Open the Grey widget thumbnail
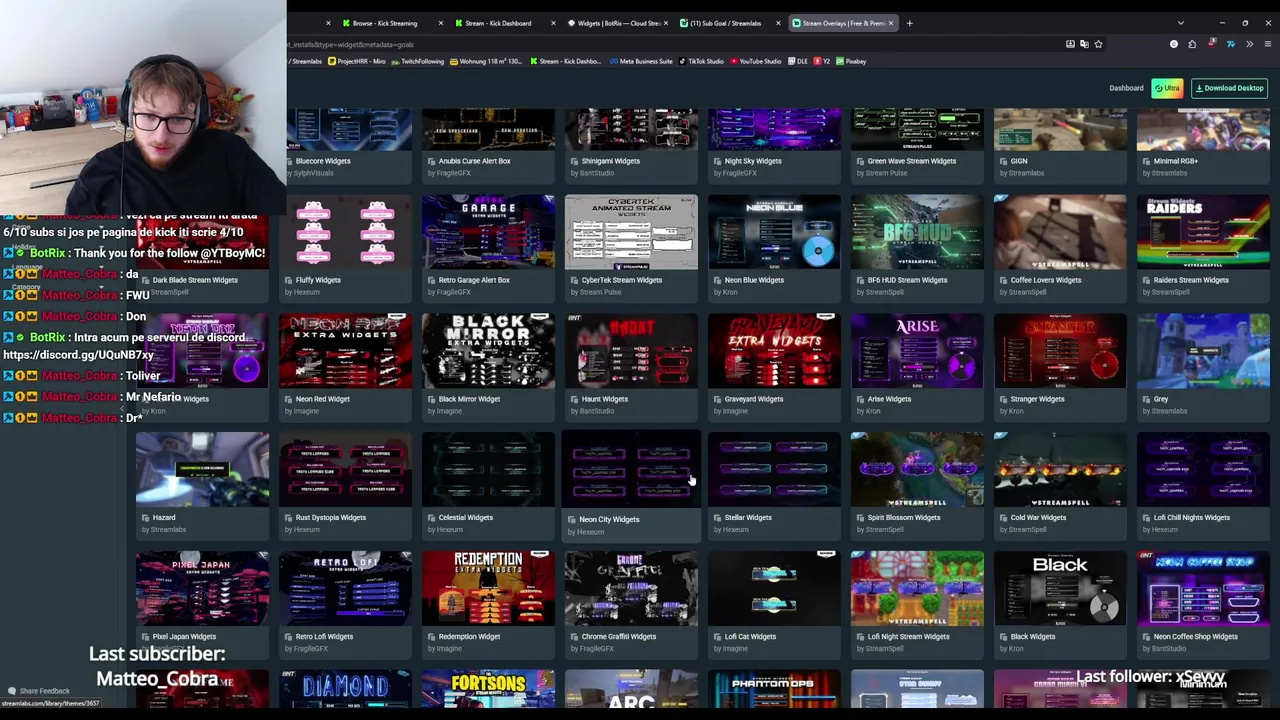Screen dimensions: 1280x720 1203,351
